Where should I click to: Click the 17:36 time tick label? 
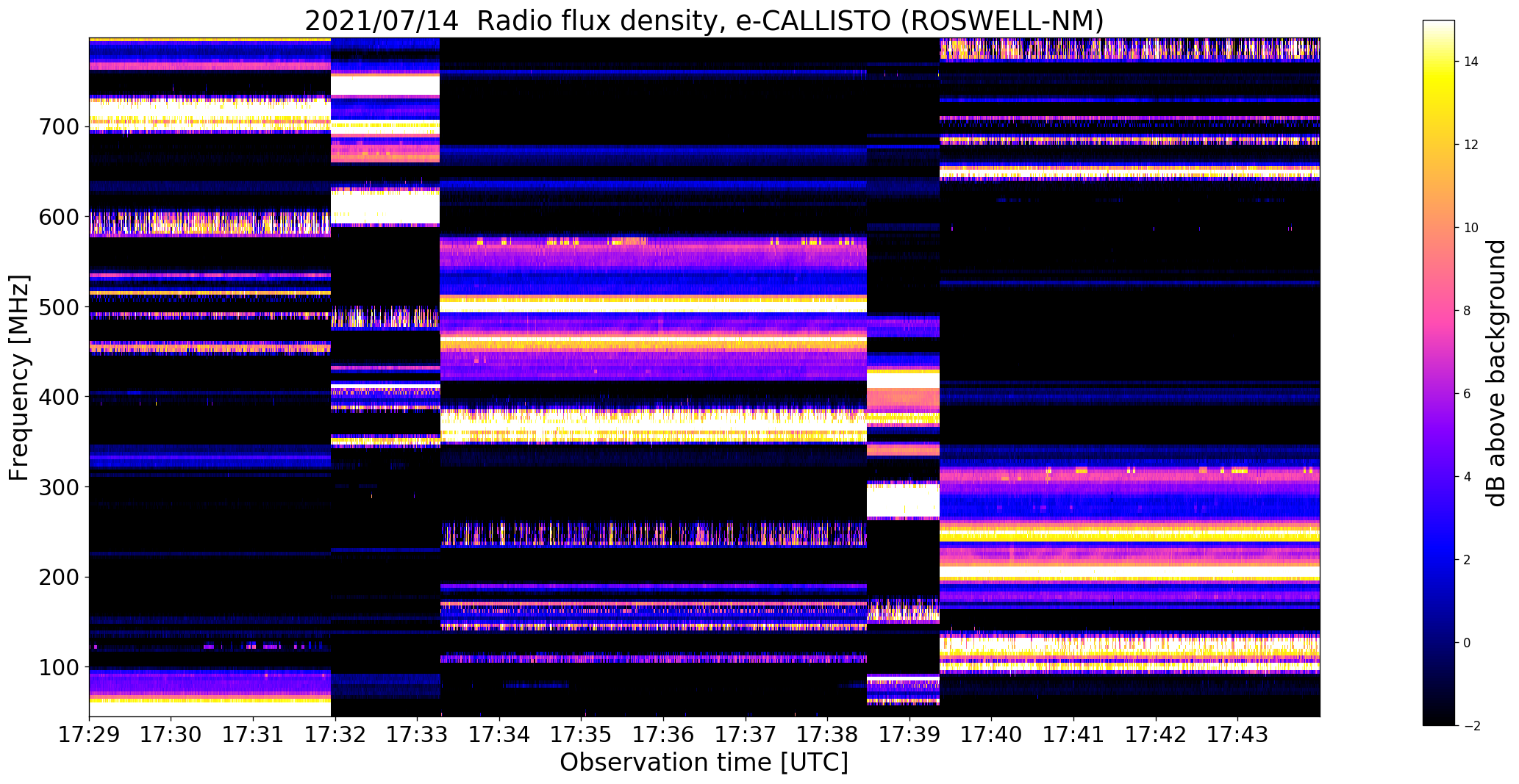click(x=664, y=734)
